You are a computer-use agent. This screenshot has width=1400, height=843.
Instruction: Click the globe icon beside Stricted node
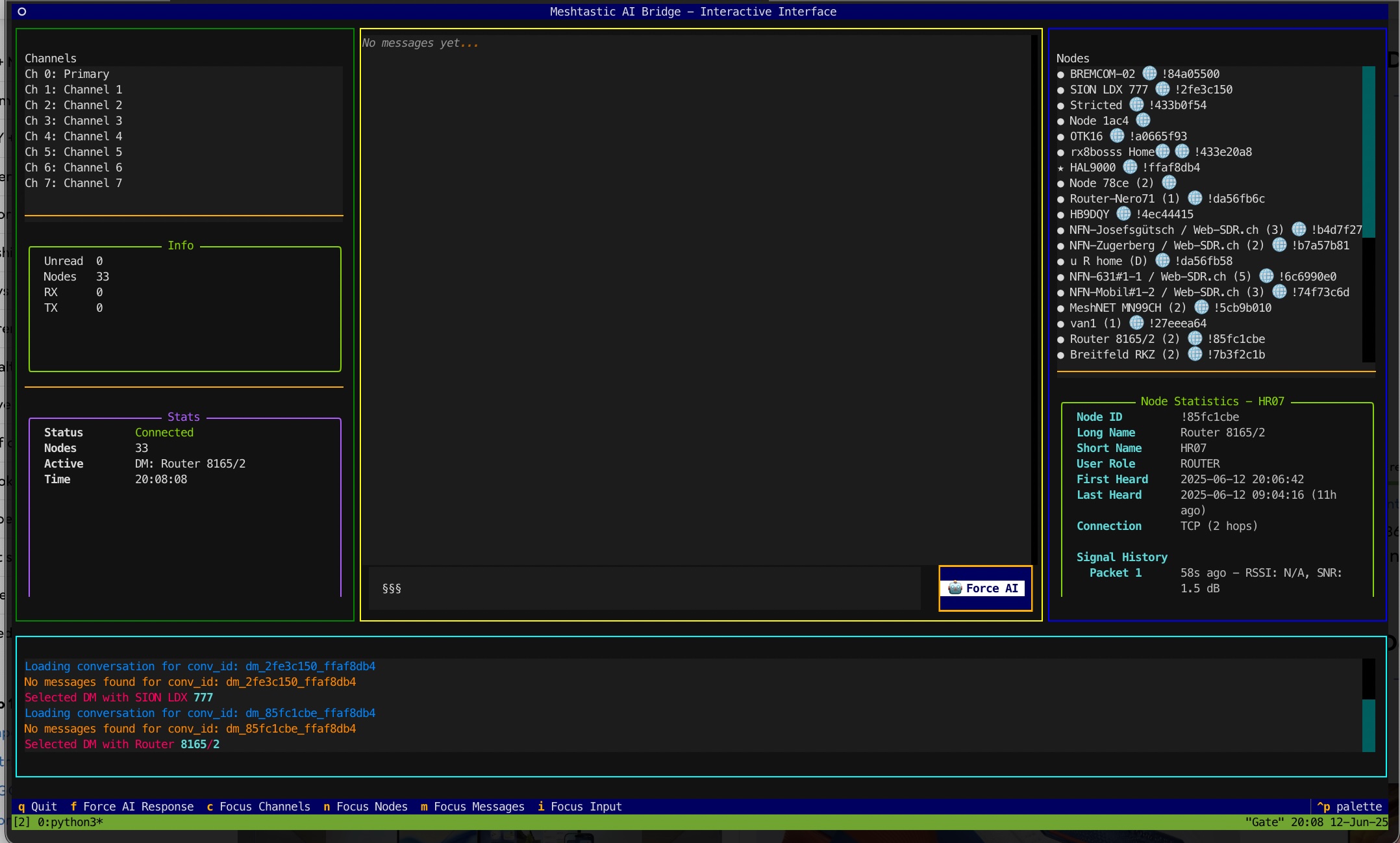(1136, 105)
